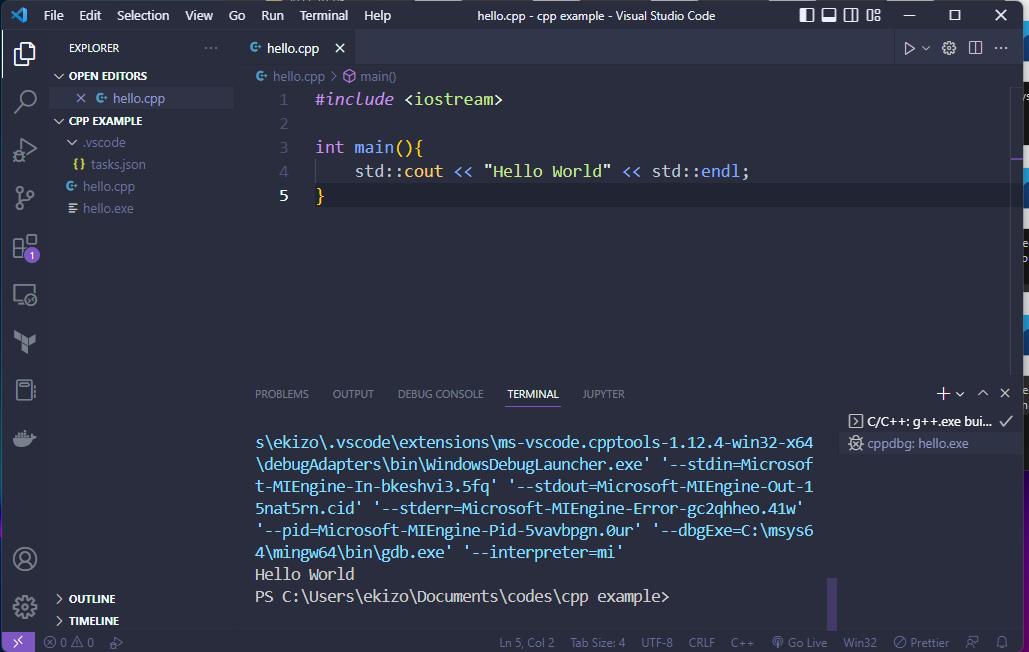Open the notebook-style icon in activity bar
The image size is (1029, 652).
click(24, 390)
